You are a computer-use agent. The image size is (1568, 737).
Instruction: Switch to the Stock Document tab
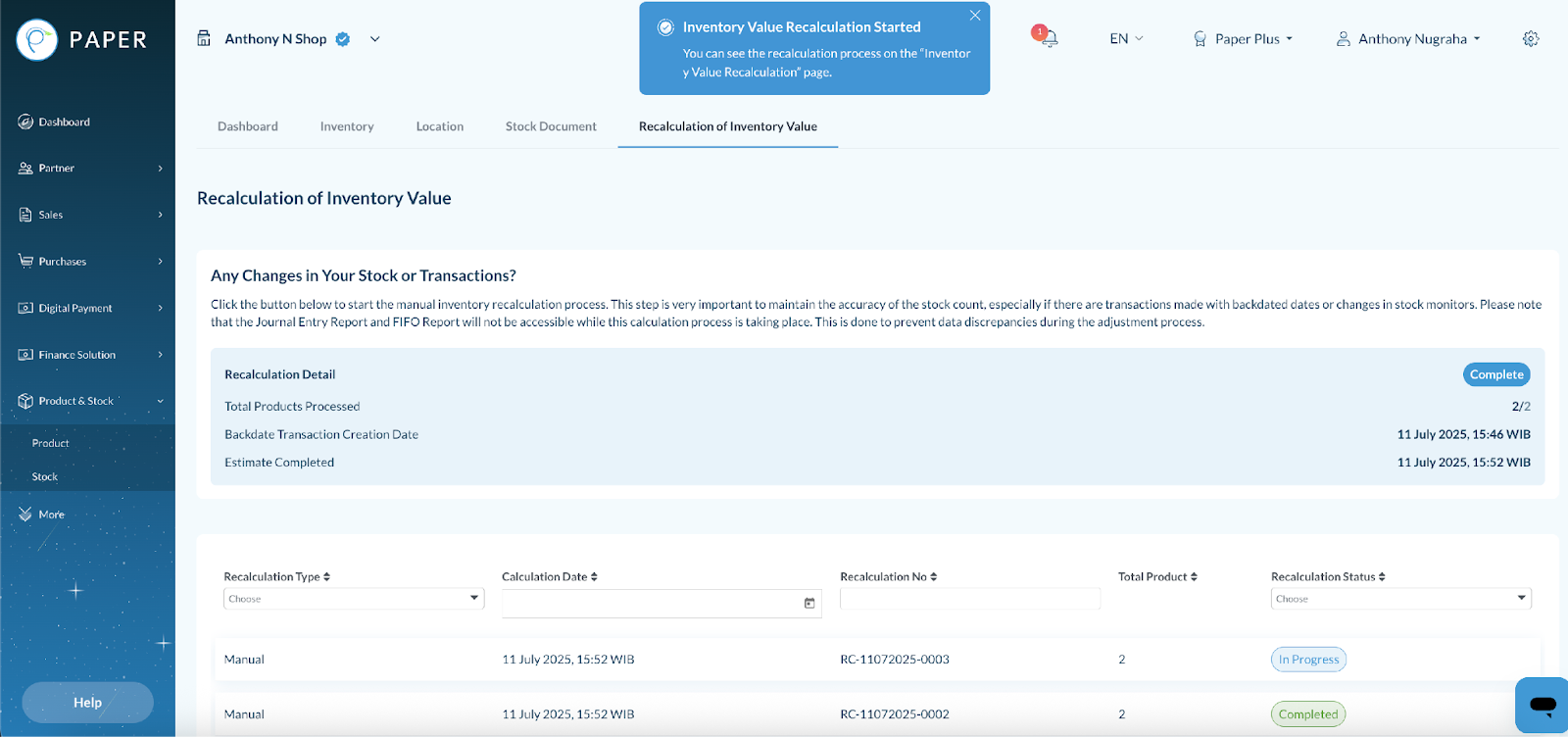tap(551, 126)
